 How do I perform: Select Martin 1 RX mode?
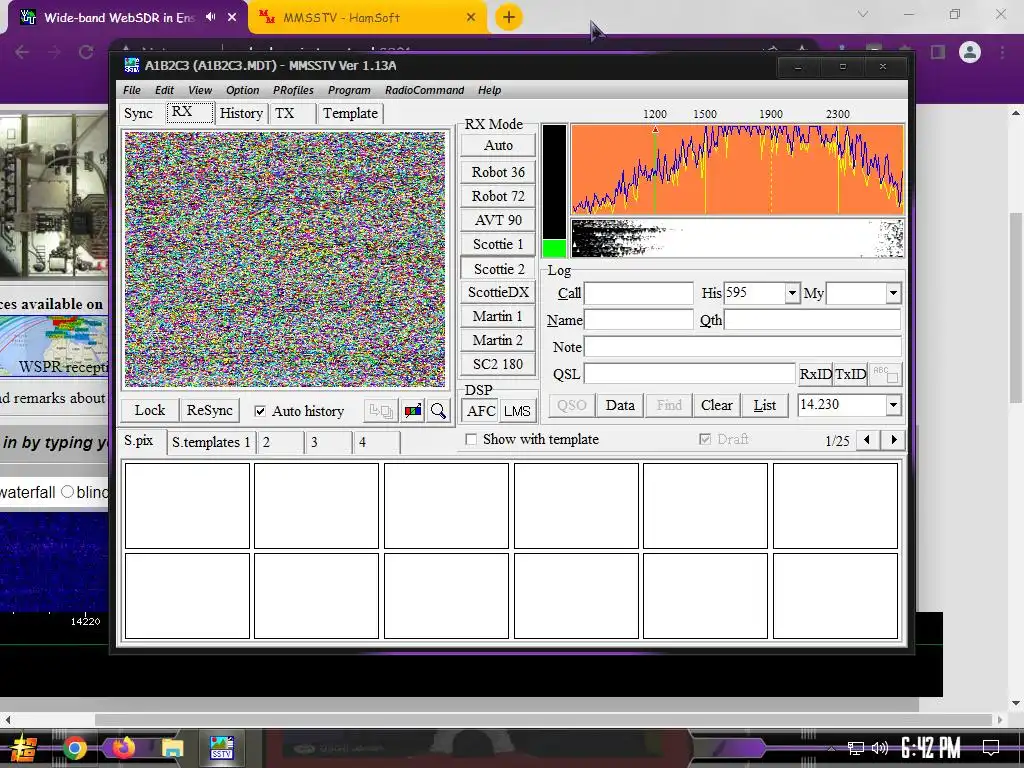(x=498, y=316)
